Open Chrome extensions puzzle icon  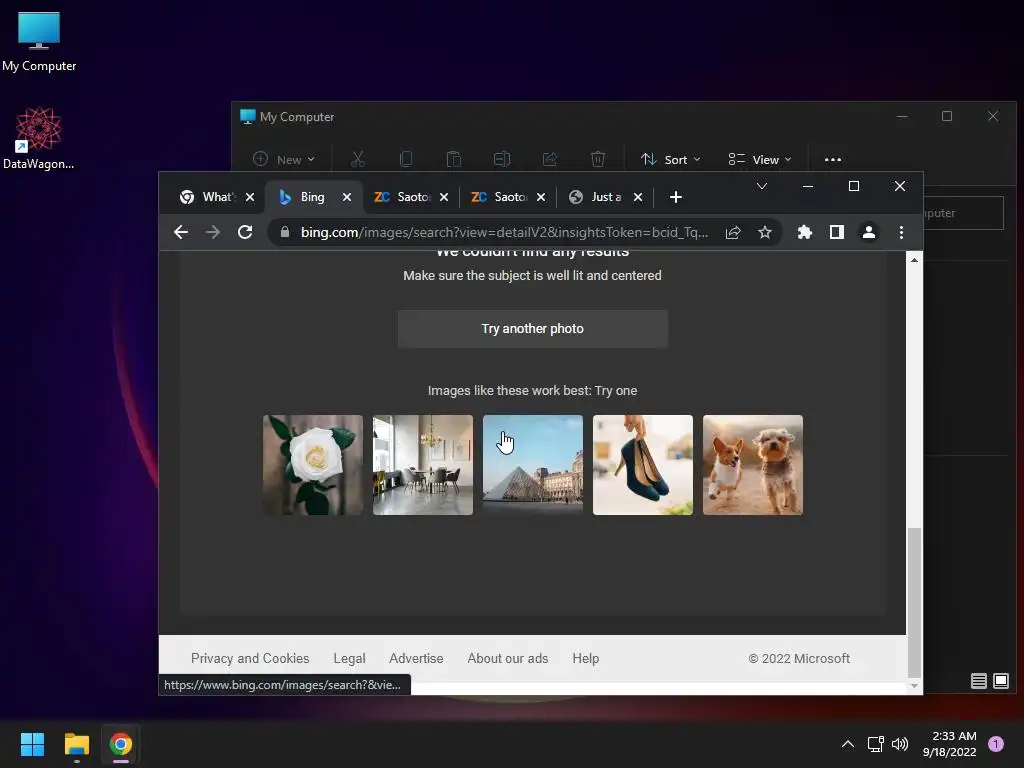805,232
